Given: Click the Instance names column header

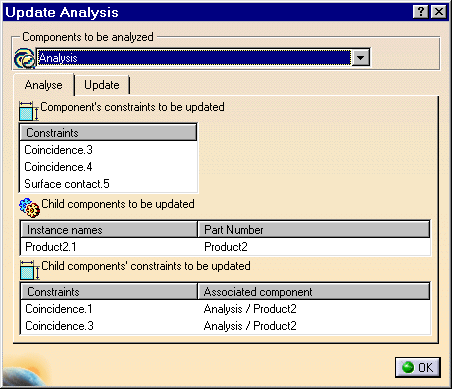Looking at the screenshot, I should click(x=109, y=230).
